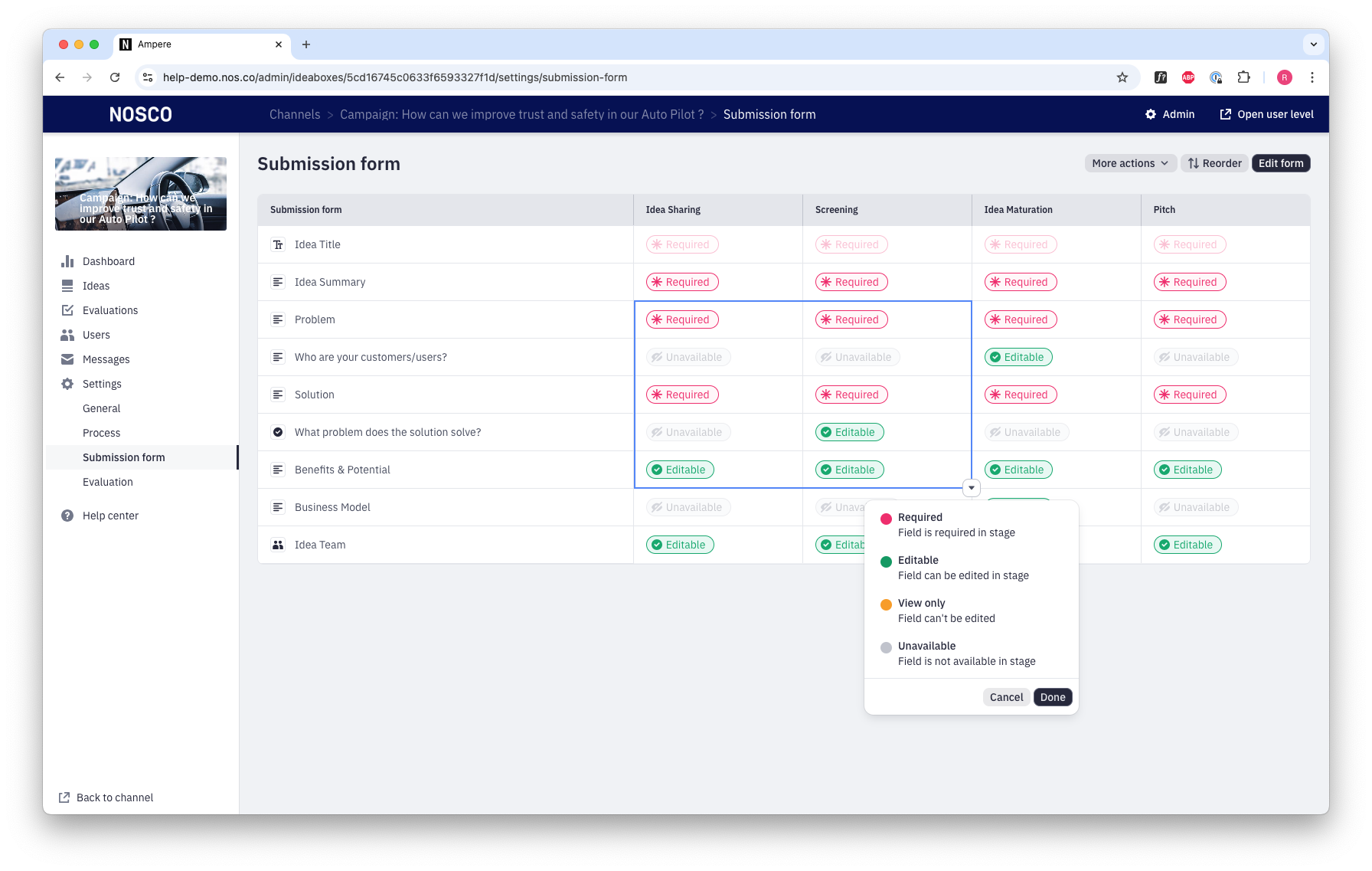Open the Help center question icon
Screen dimensions: 1372x871
pyautogui.click(x=67, y=516)
